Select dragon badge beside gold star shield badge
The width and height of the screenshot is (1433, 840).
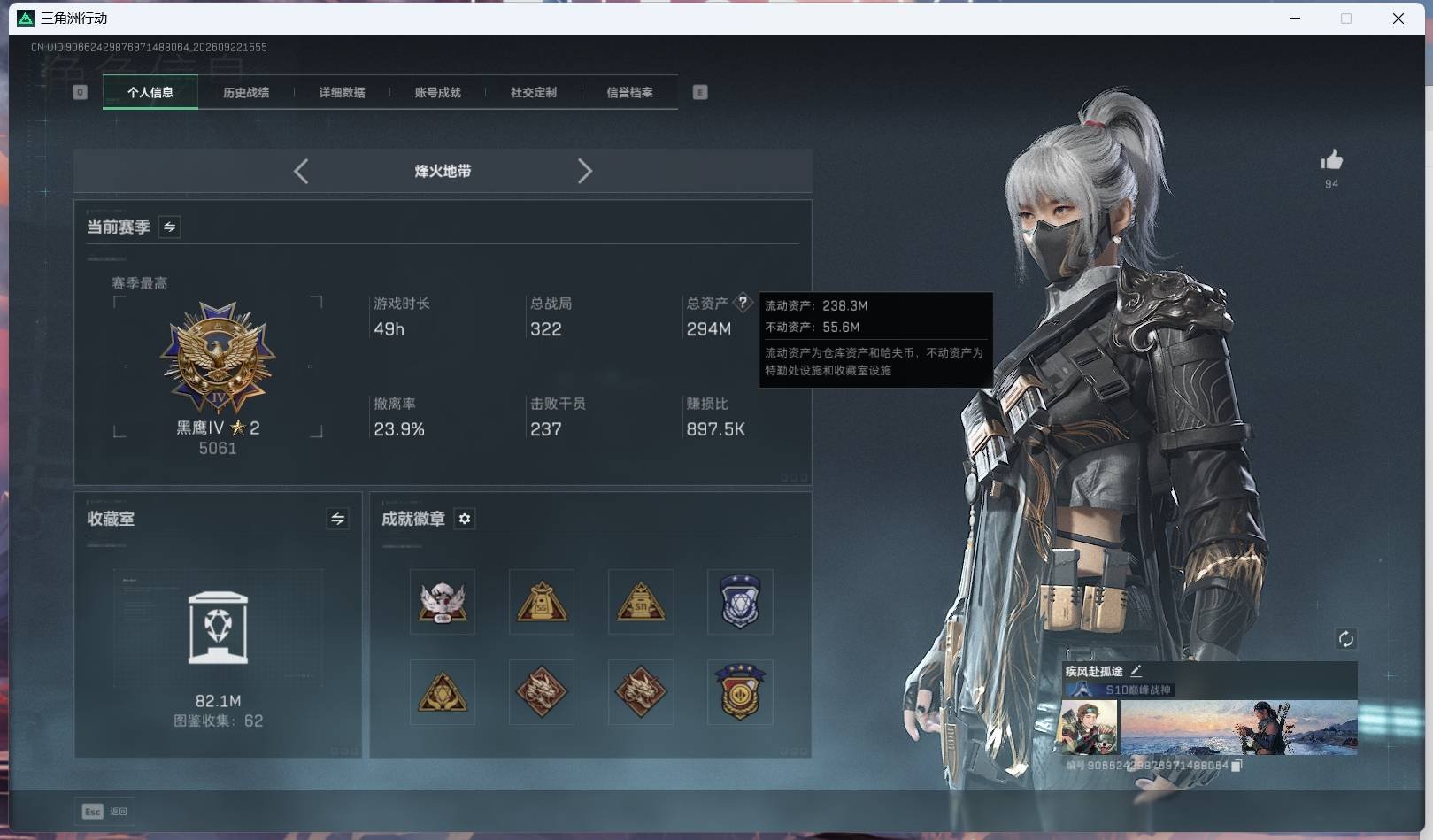[641, 692]
